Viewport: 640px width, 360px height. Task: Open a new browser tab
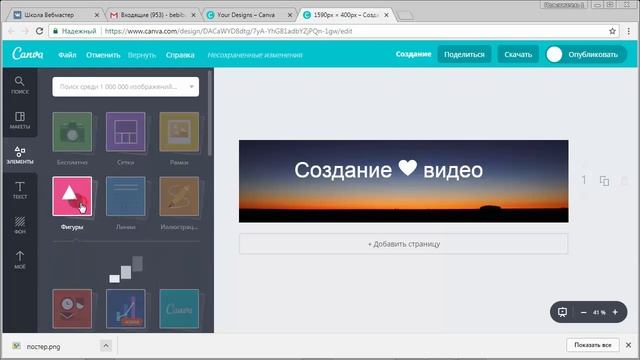point(405,16)
